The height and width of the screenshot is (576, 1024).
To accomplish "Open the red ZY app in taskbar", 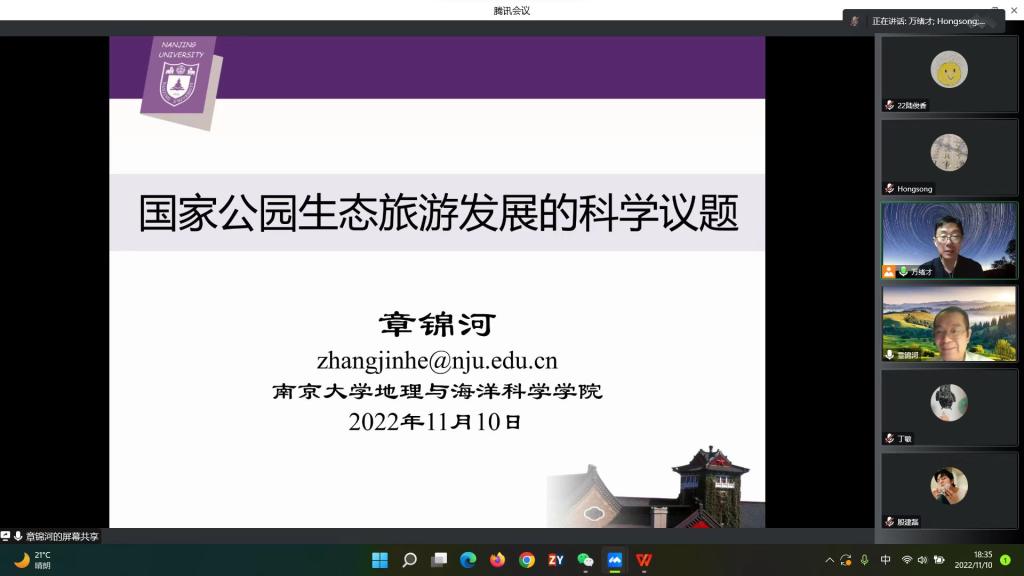I will (x=556, y=560).
